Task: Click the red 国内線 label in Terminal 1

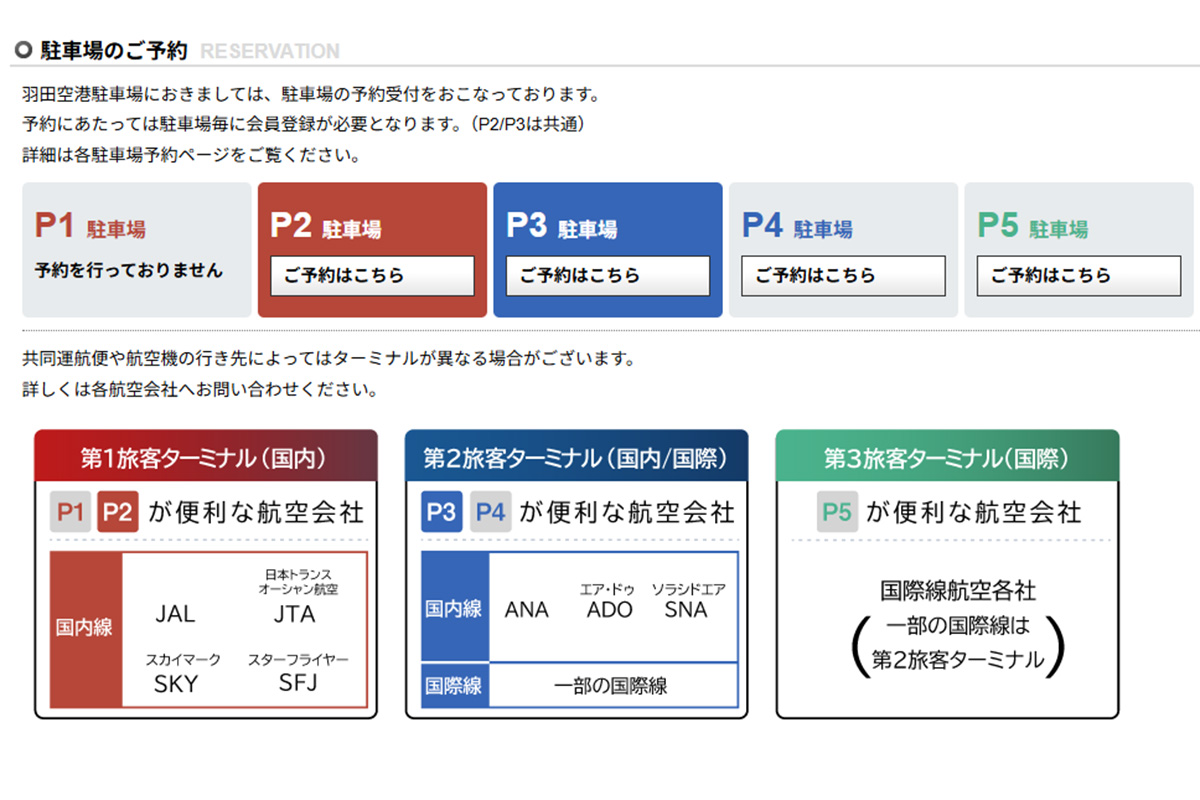Action: tap(84, 629)
